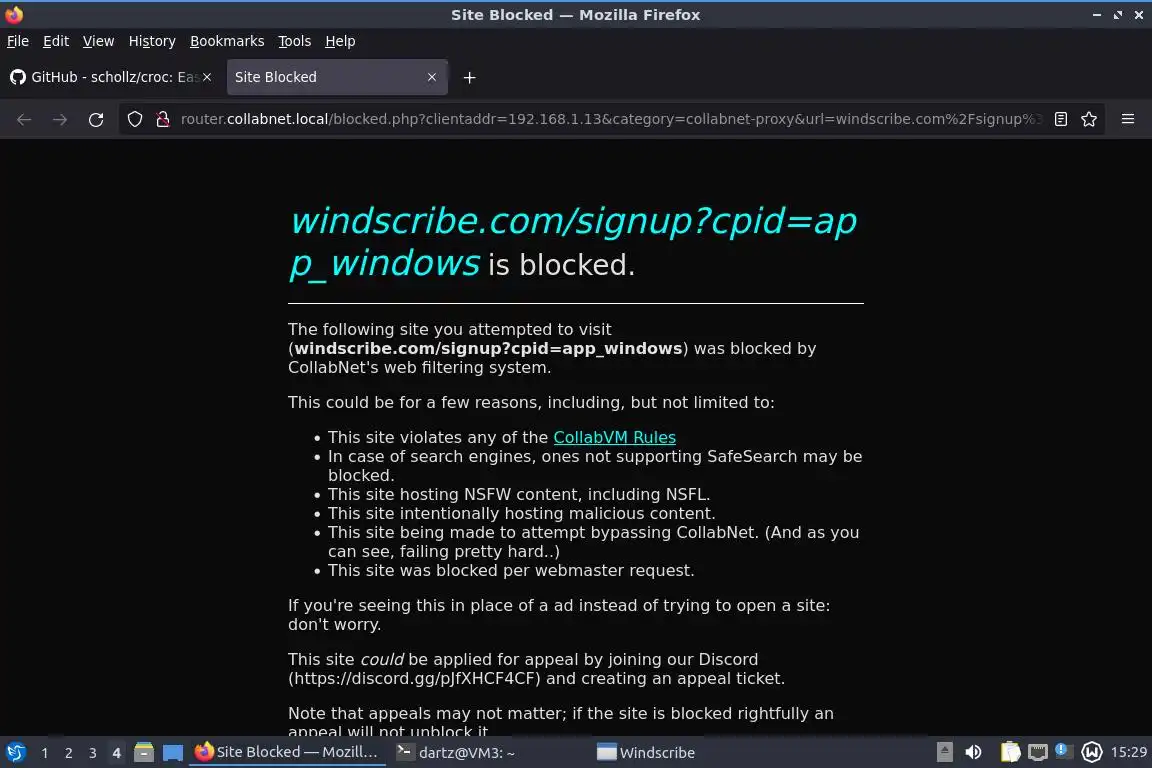Switch to workspace 4 on taskbar
This screenshot has width=1152, height=768.
point(116,753)
